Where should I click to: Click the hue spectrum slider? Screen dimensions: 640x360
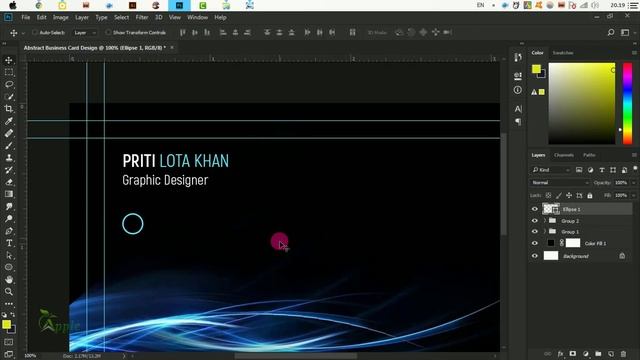coord(627,104)
